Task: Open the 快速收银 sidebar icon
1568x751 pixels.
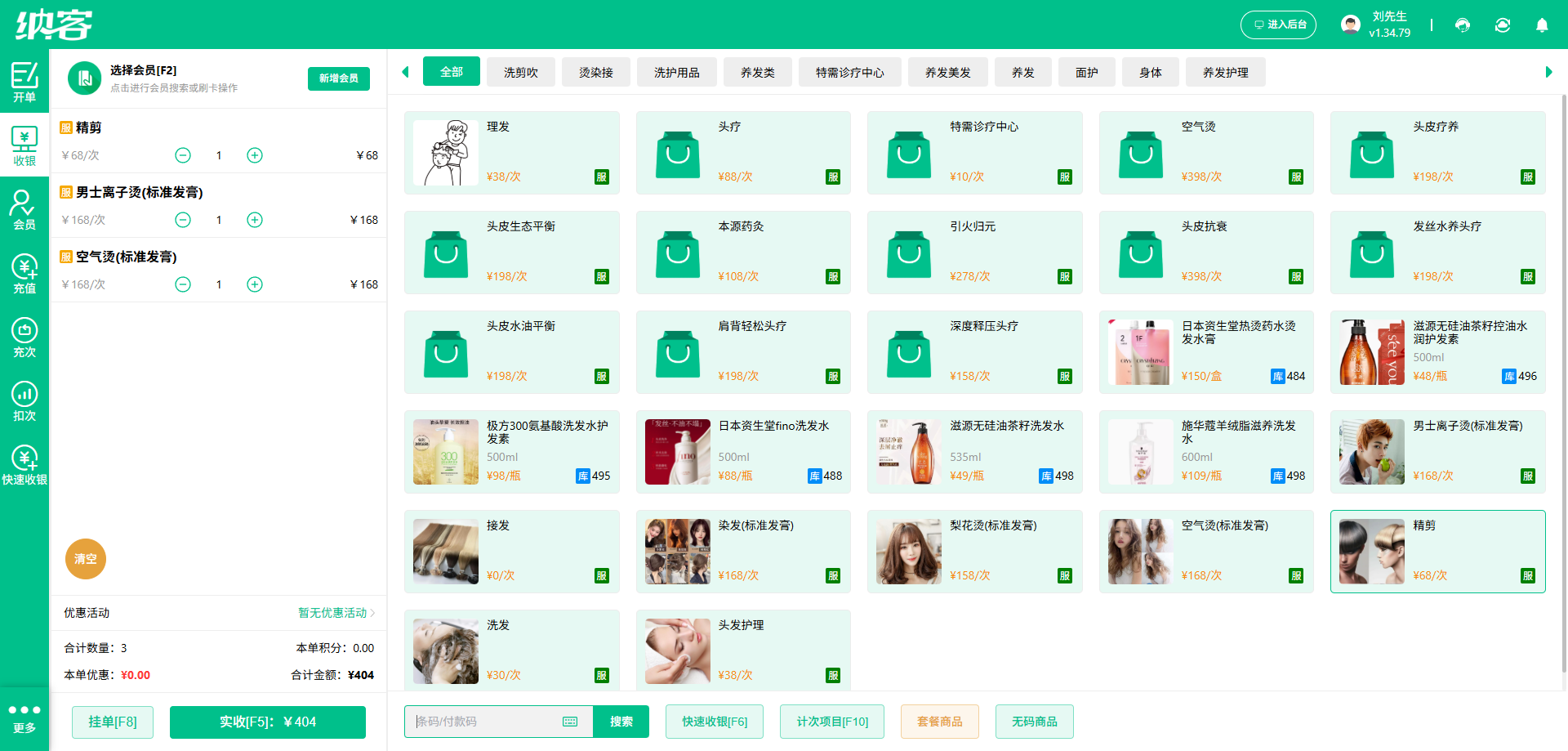Action: (x=24, y=464)
